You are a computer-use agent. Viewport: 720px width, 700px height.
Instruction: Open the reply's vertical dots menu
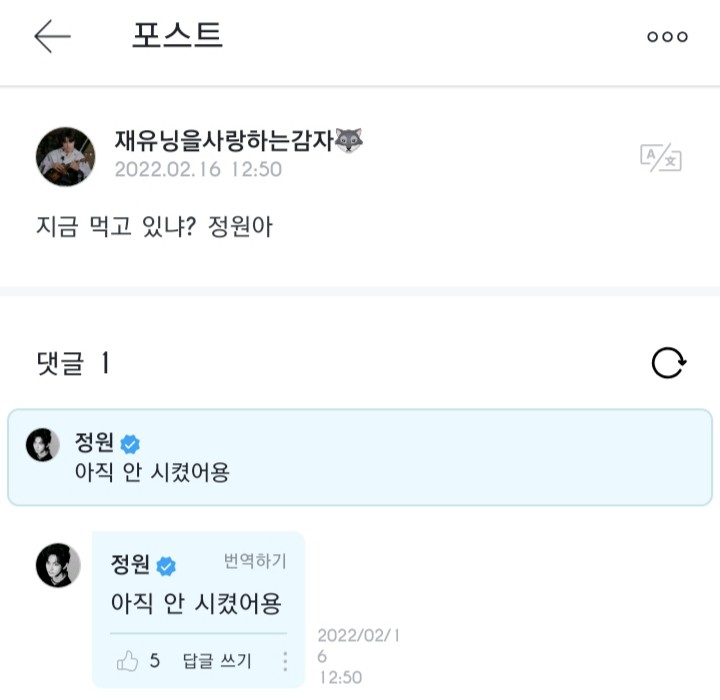point(285,661)
